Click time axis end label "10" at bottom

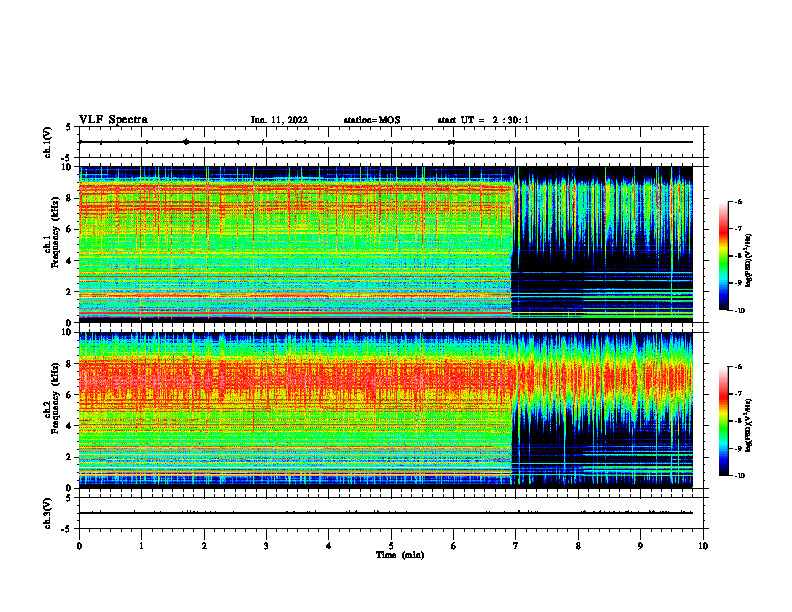[x=703, y=546]
